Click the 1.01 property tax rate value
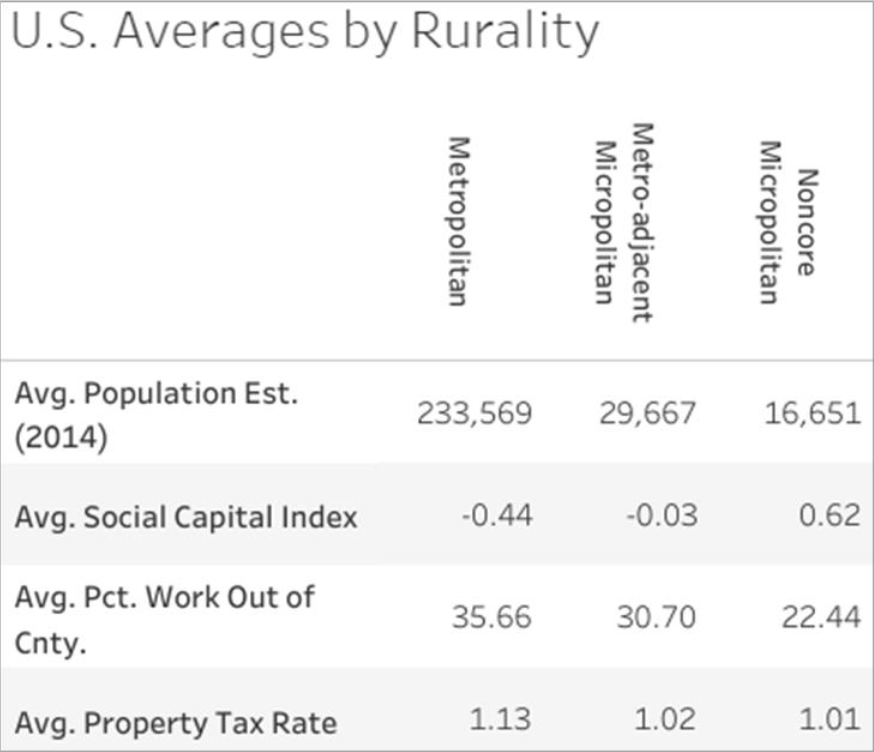874x752 pixels. (831, 720)
